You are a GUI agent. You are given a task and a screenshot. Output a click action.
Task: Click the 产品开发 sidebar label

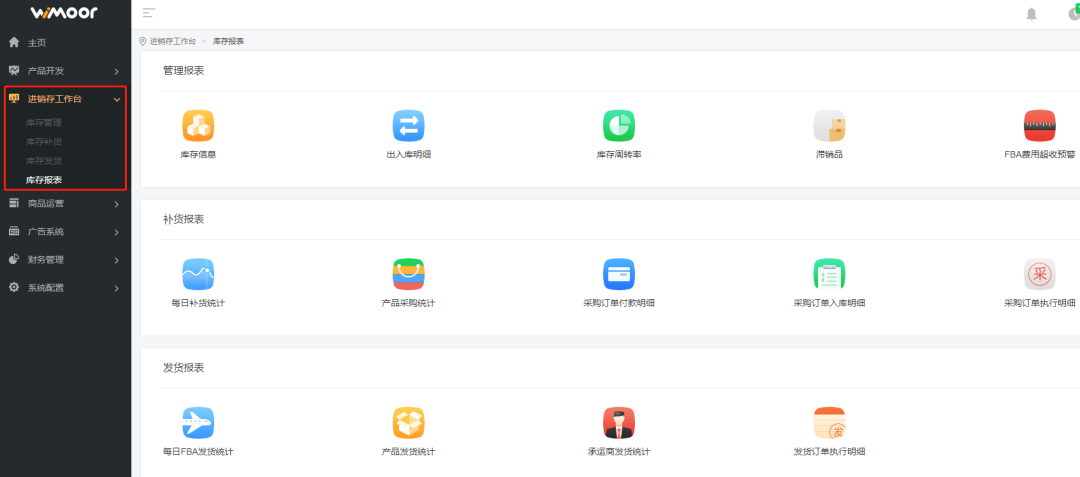click(45, 71)
